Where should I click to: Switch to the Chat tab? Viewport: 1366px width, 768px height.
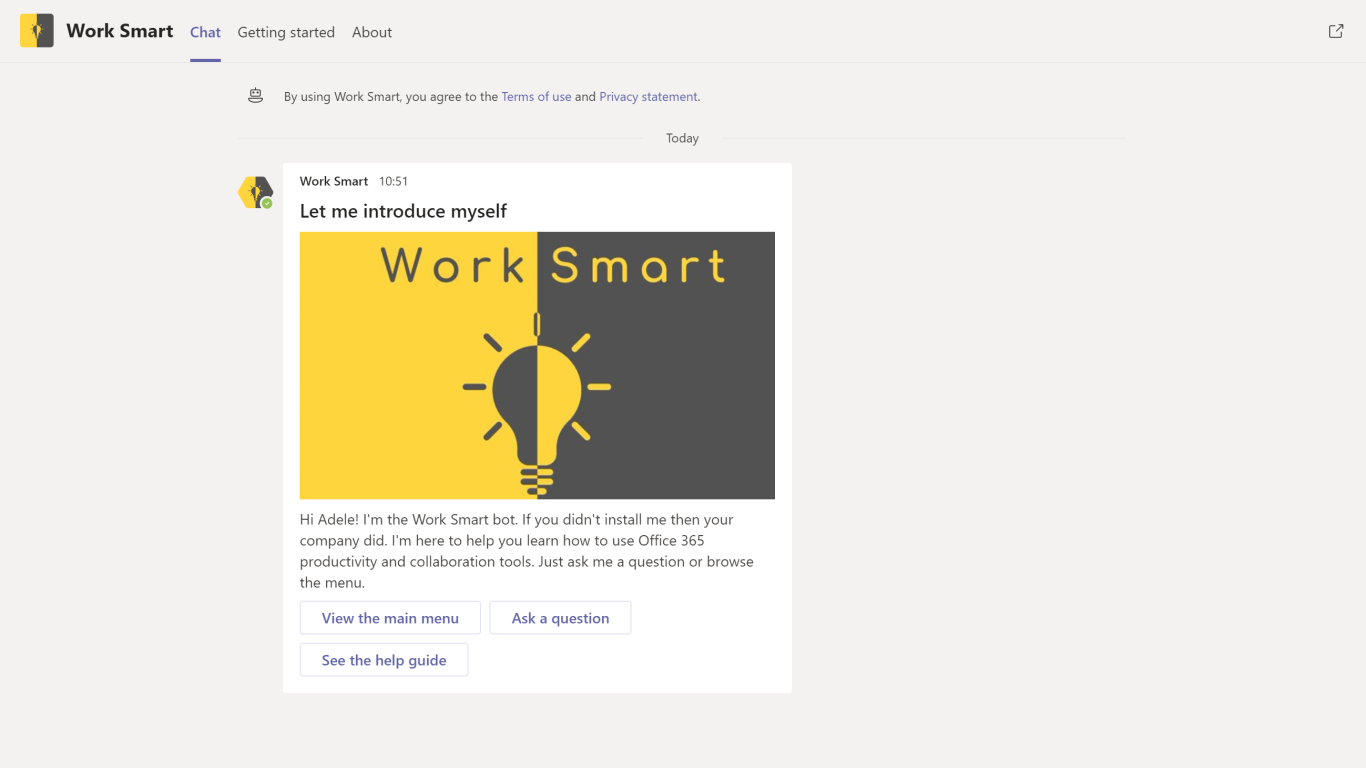205,32
